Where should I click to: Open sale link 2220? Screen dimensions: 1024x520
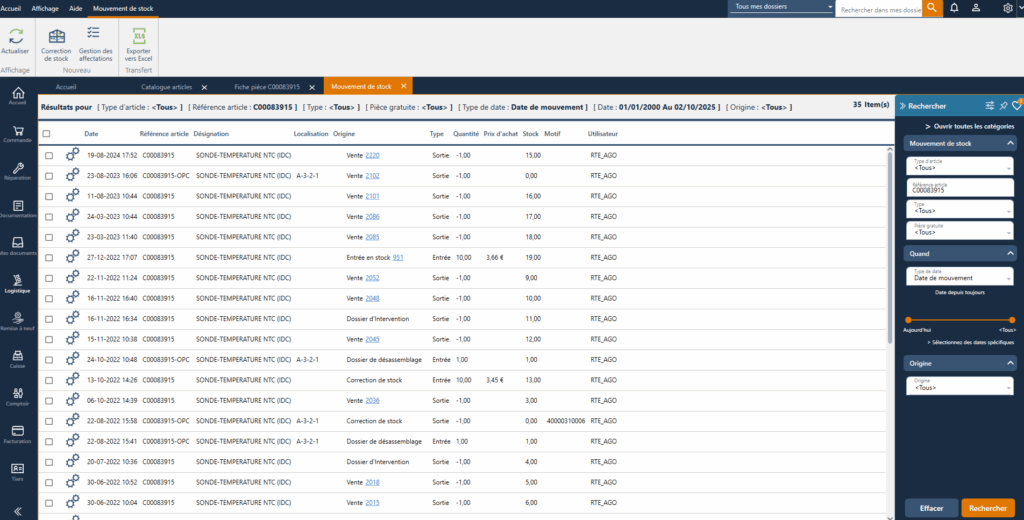click(x=372, y=155)
